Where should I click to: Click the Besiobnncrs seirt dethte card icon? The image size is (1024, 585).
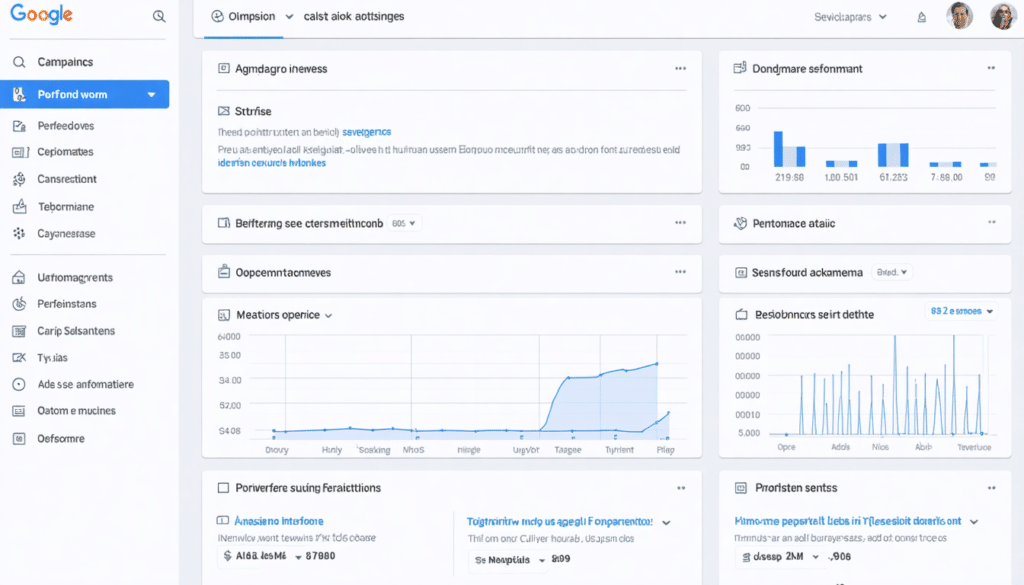click(741, 315)
